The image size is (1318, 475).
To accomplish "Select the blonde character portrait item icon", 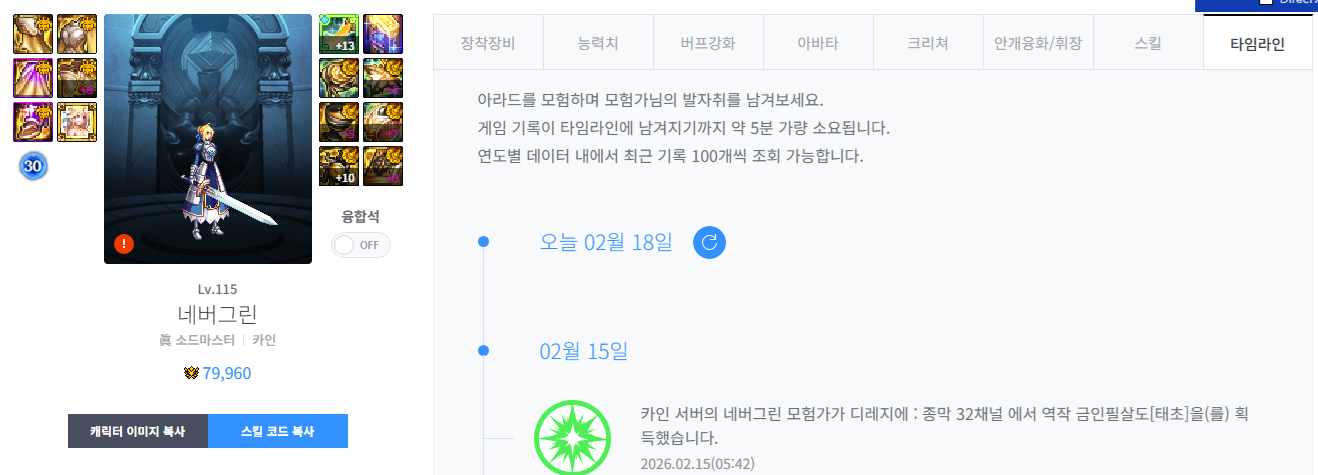I will pos(77,122).
